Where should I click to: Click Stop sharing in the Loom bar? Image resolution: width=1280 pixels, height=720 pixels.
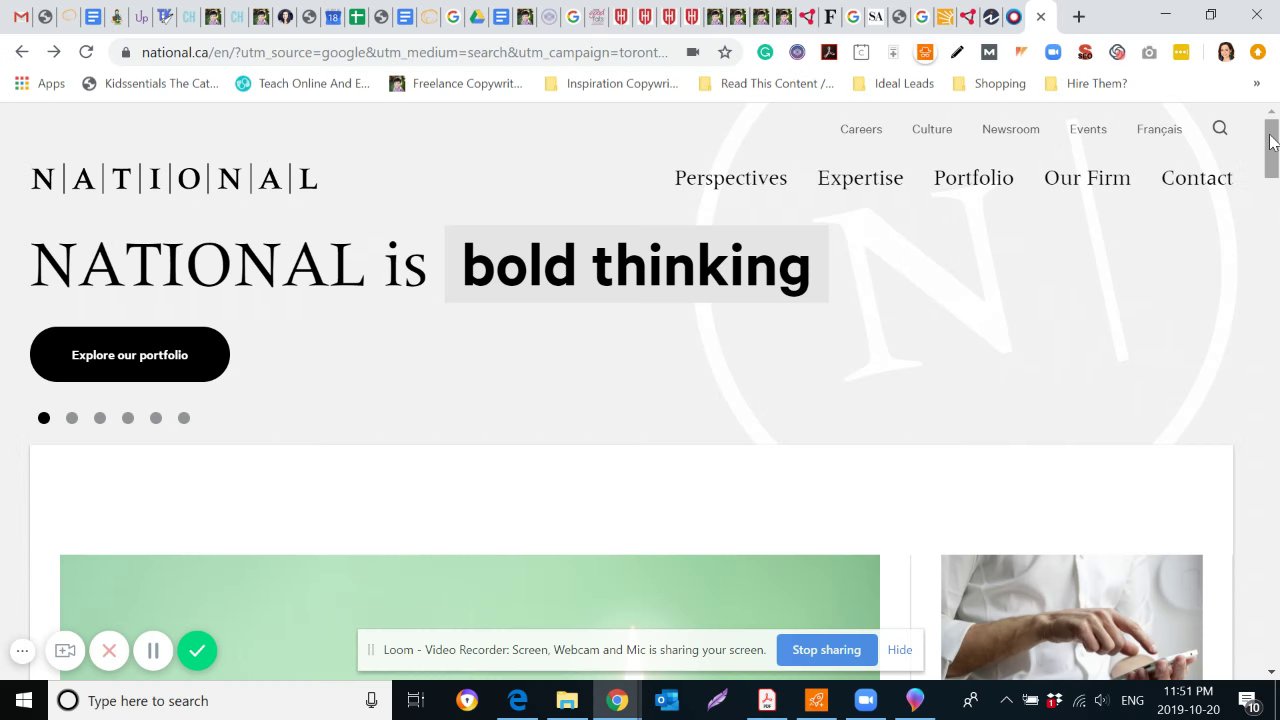tap(826, 650)
